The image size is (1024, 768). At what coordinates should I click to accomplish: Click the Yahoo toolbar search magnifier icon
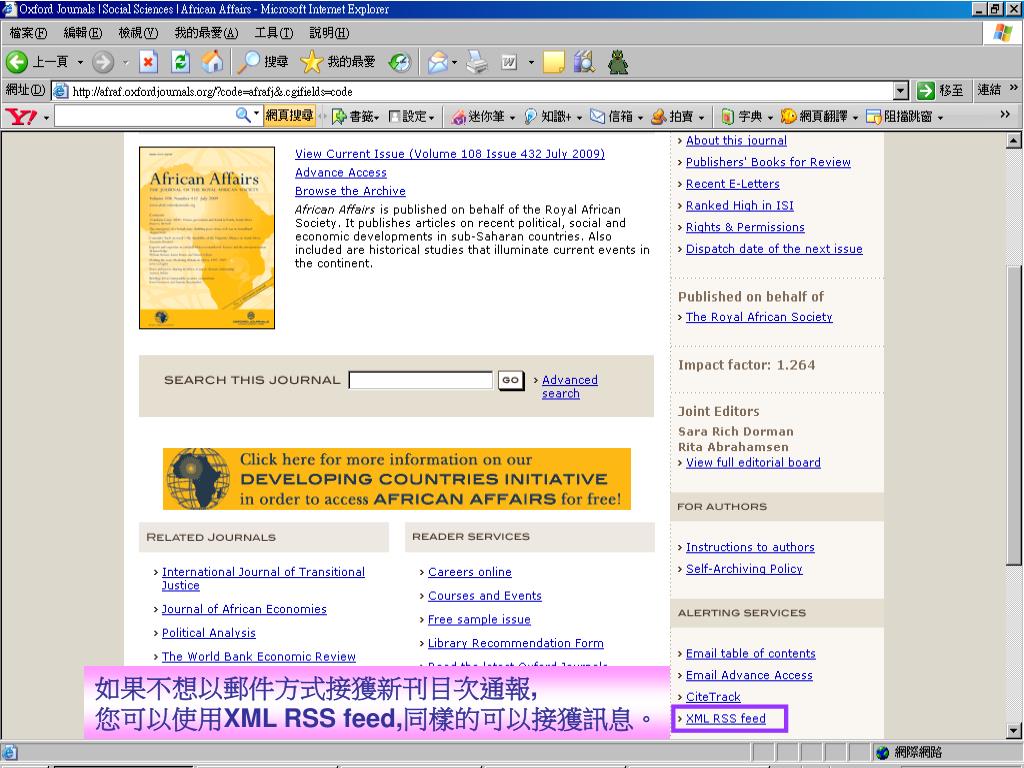point(243,116)
